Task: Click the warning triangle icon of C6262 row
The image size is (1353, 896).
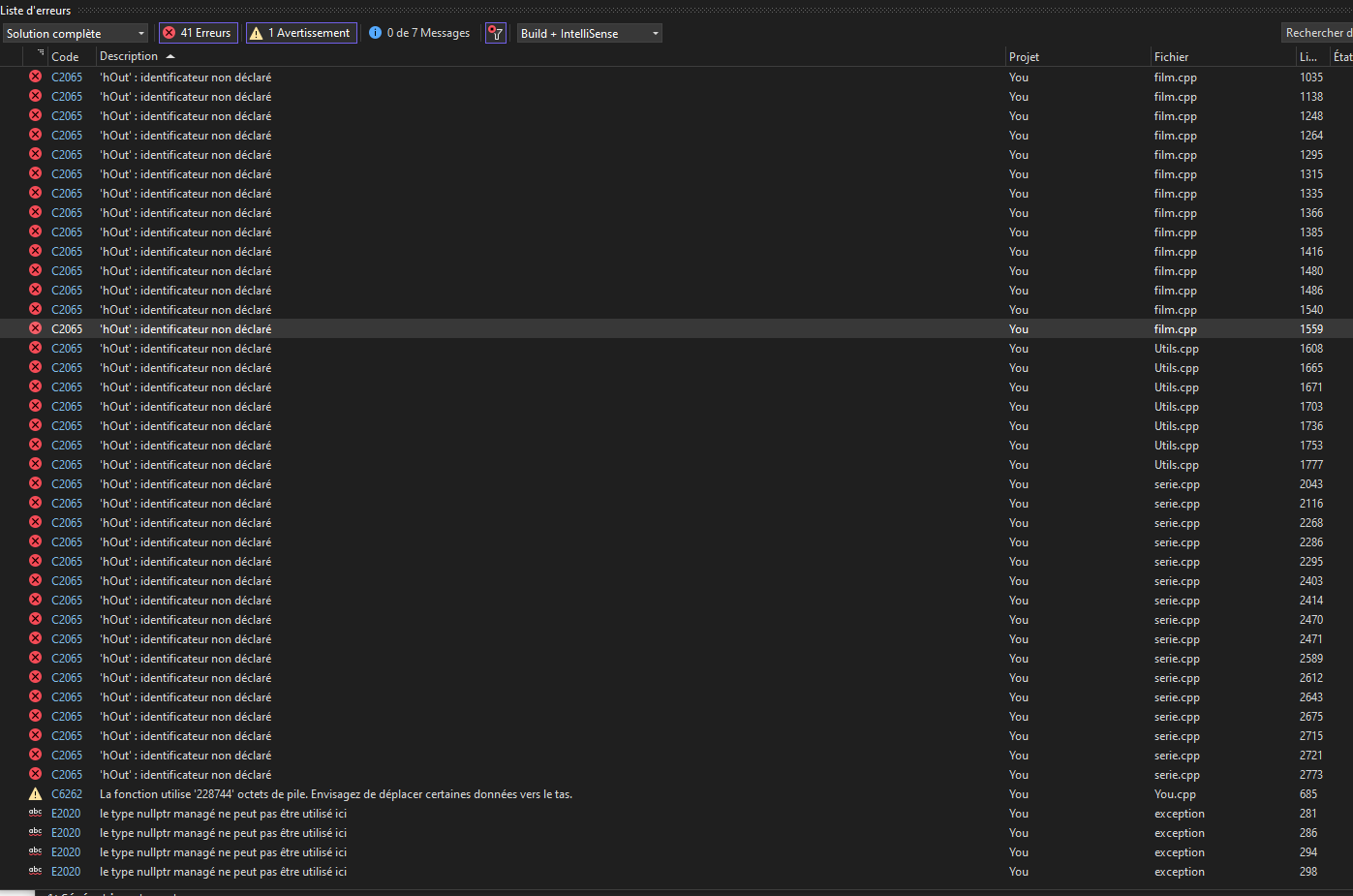Action: pos(36,793)
